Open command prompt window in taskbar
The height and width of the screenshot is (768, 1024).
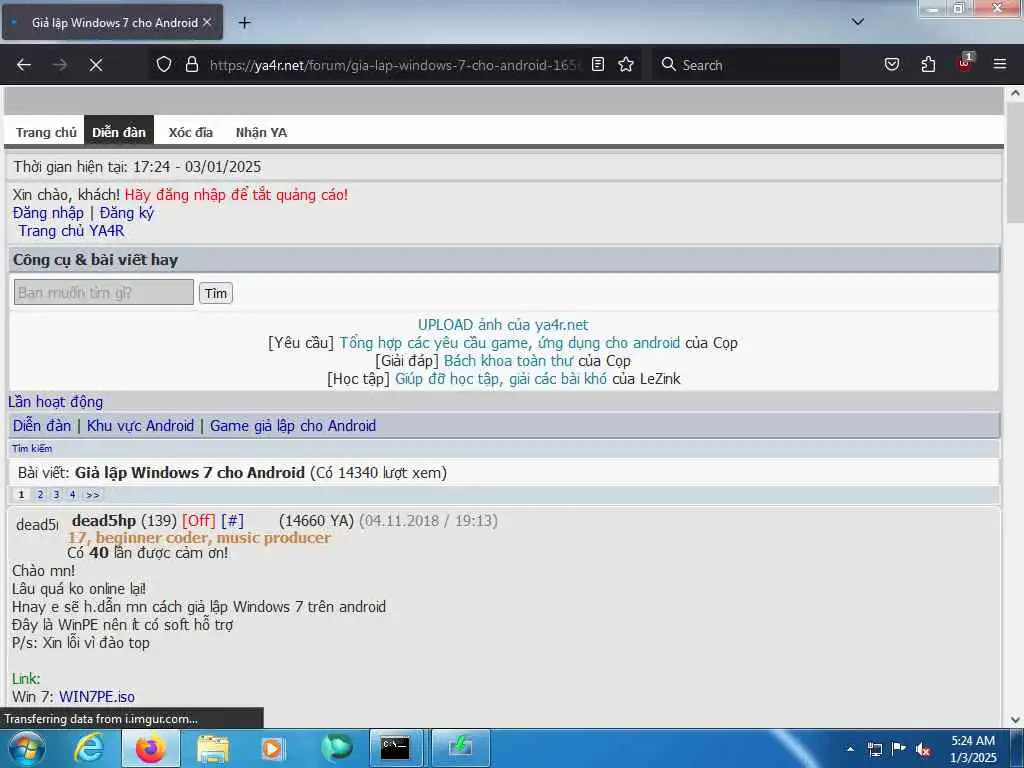(x=395, y=748)
